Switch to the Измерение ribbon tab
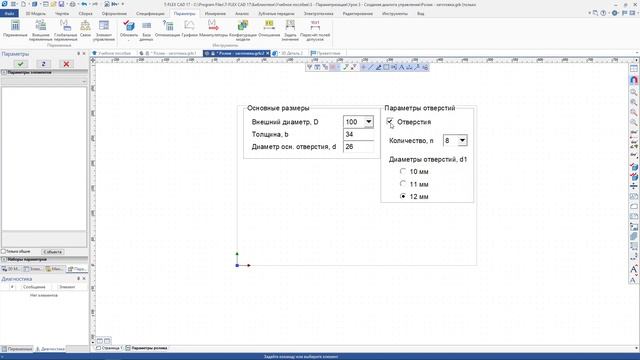640x360 pixels. 215,13
